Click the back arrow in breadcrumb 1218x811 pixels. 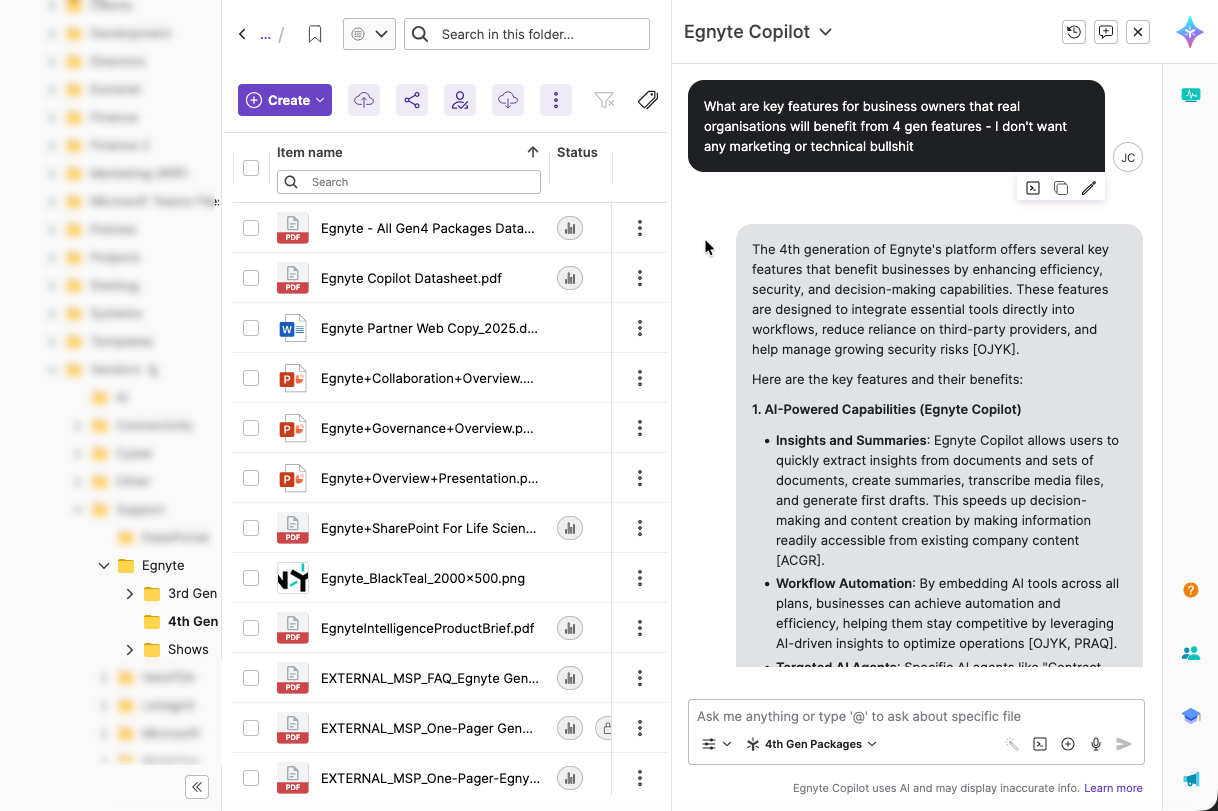coord(242,34)
